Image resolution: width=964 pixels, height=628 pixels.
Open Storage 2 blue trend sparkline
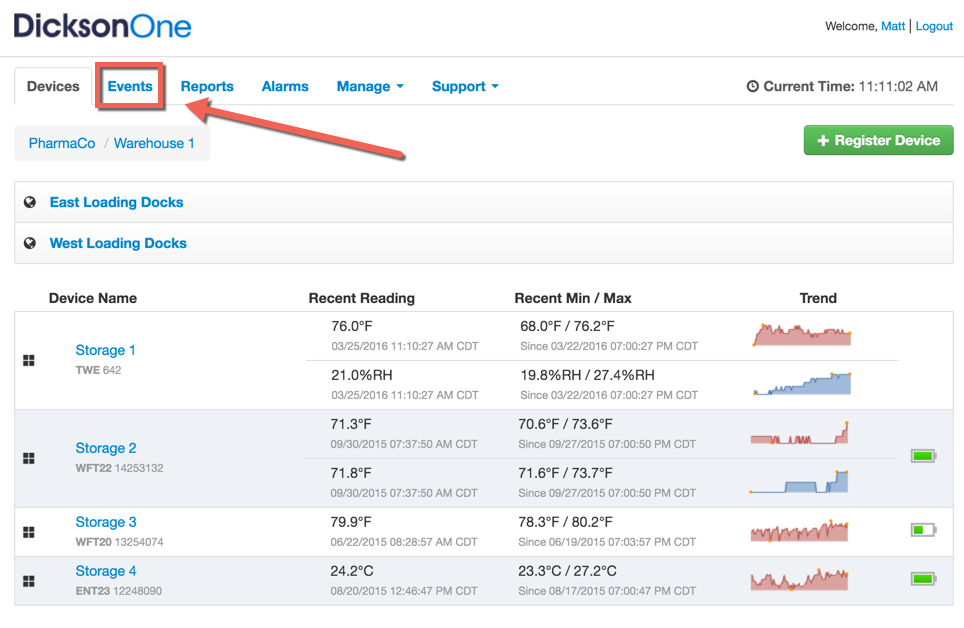pos(799,482)
